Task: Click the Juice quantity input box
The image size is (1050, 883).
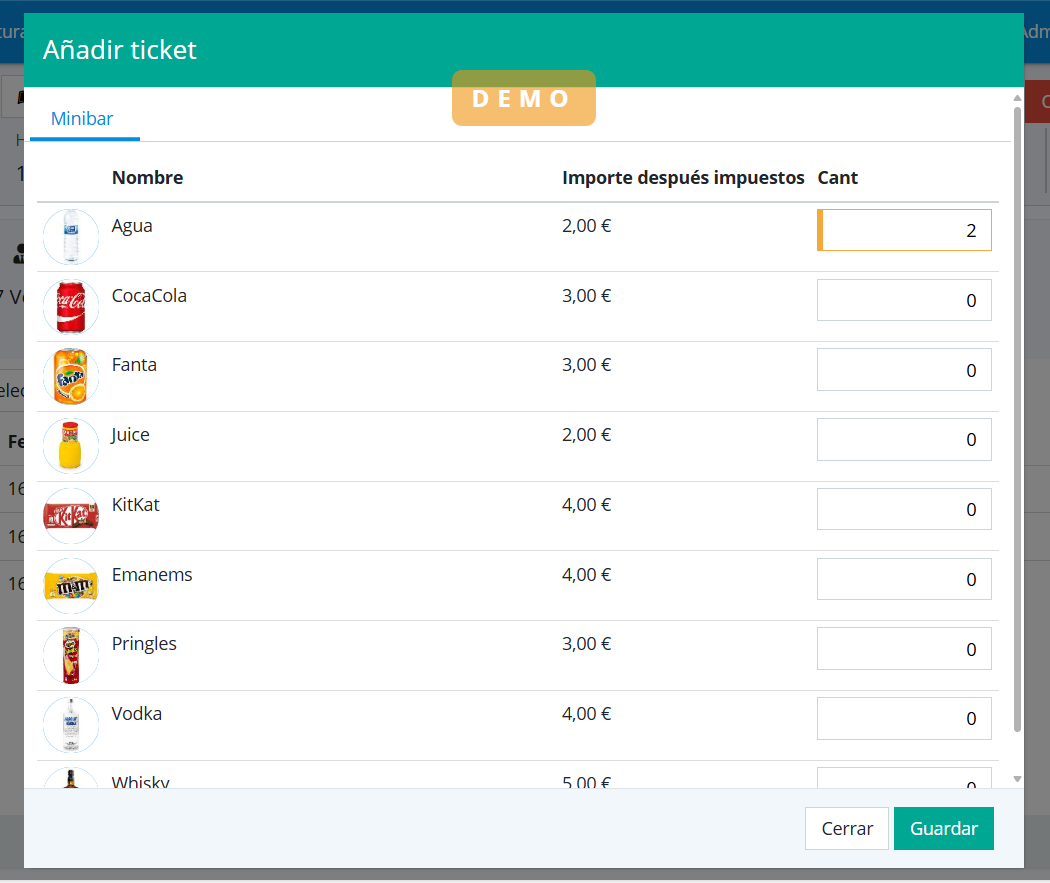Action: 904,440
